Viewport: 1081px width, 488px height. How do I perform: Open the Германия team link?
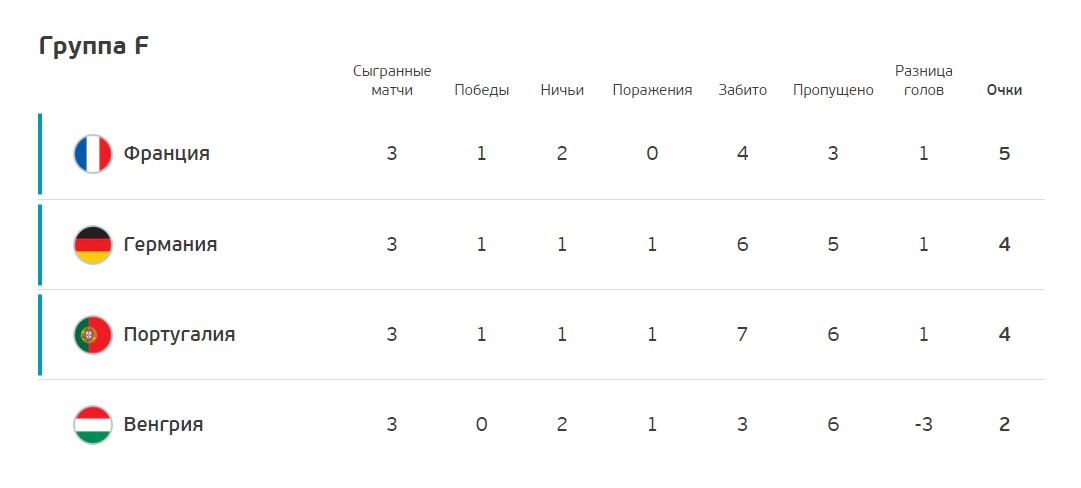click(170, 244)
